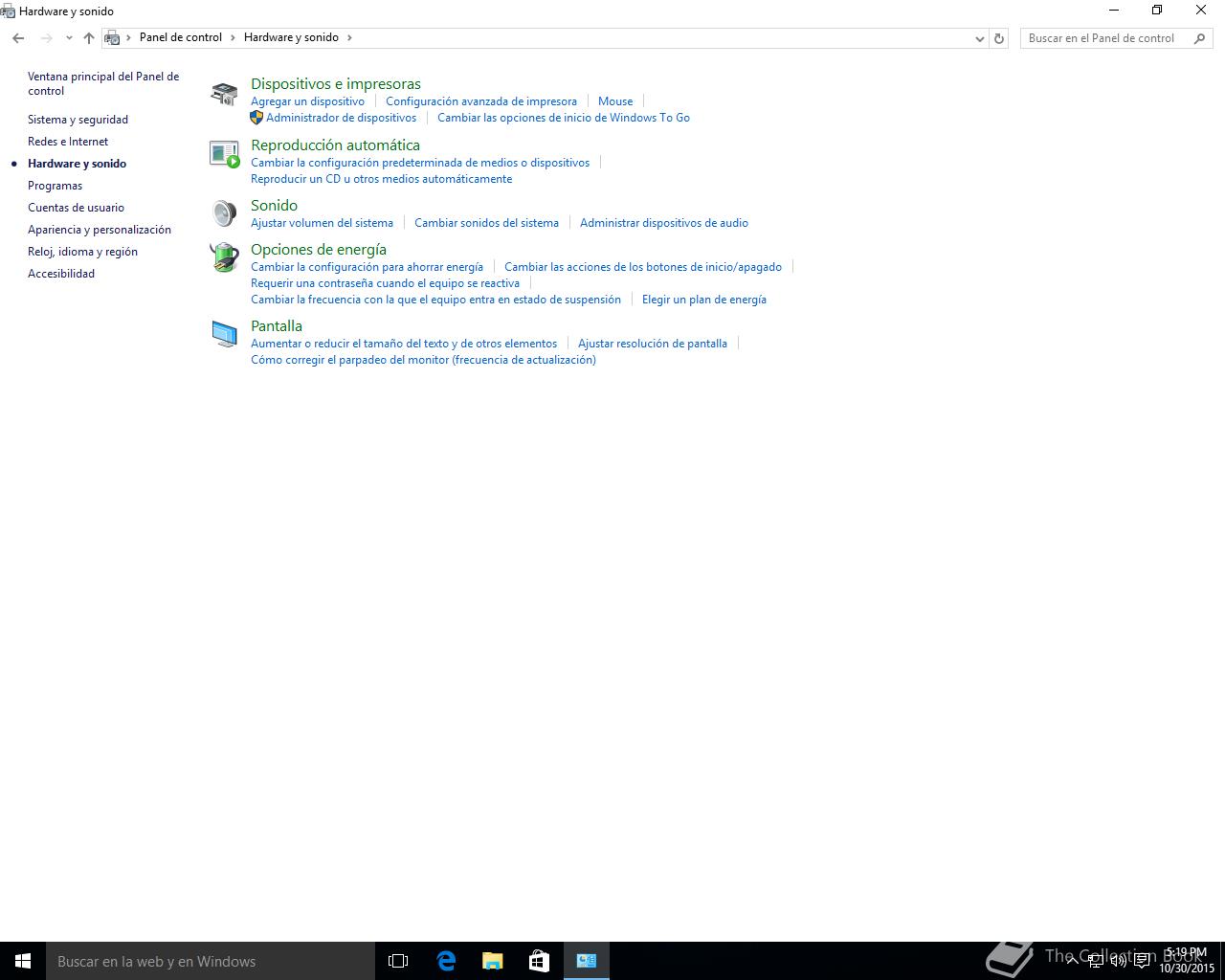Select Redes e Internet in the sidebar
1225x980 pixels.
point(68,142)
